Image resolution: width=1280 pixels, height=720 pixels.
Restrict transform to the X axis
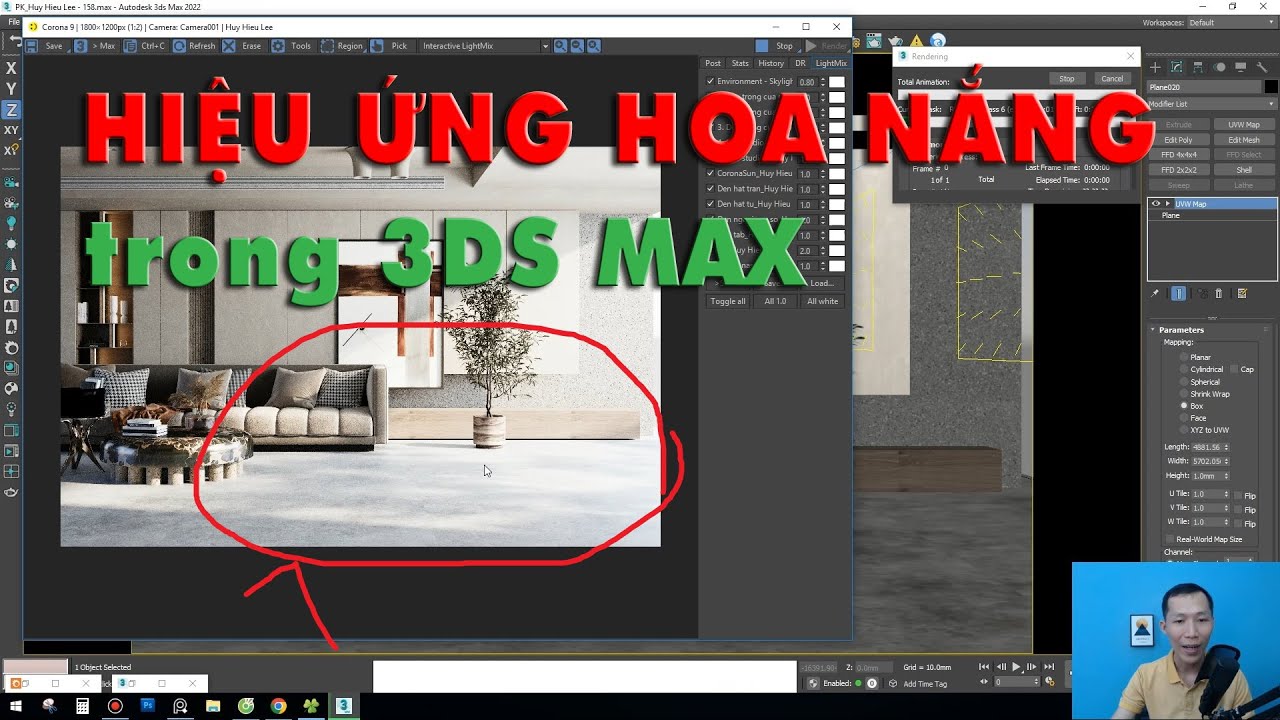tap(11, 68)
